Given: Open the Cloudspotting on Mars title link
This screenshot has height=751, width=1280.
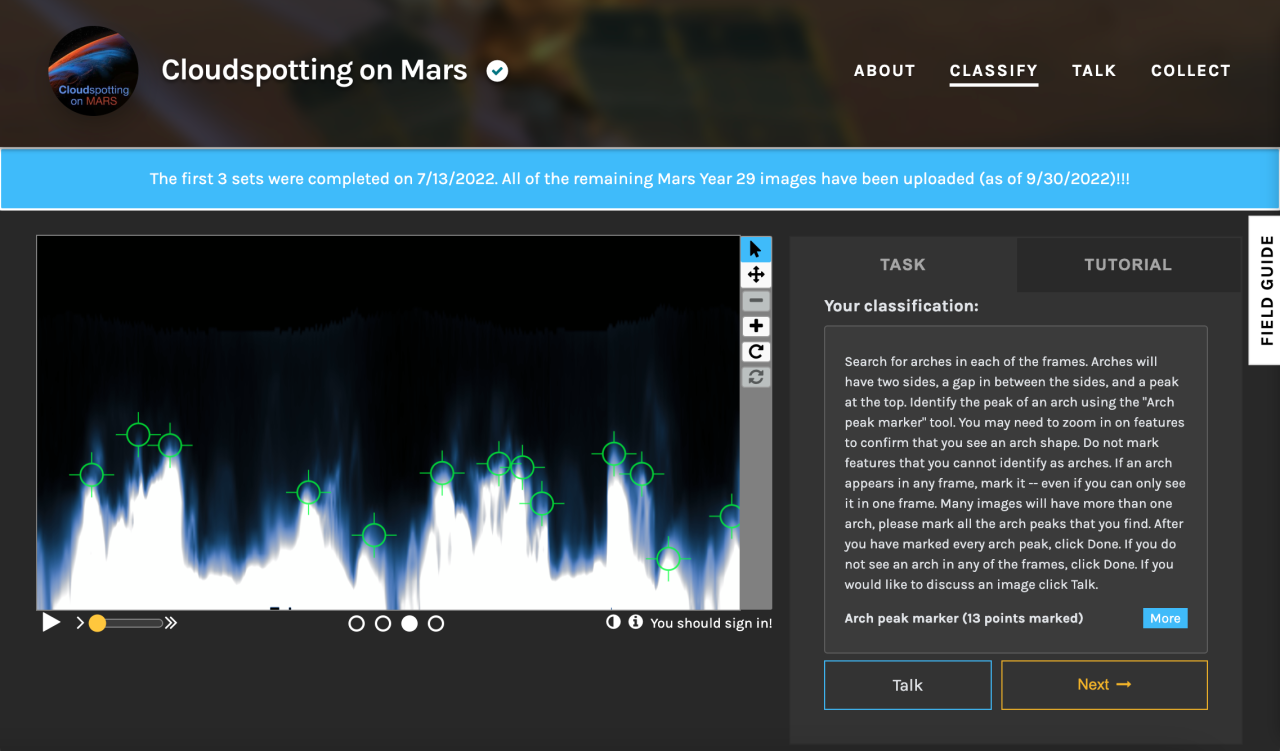Looking at the screenshot, I should coord(314,70).
